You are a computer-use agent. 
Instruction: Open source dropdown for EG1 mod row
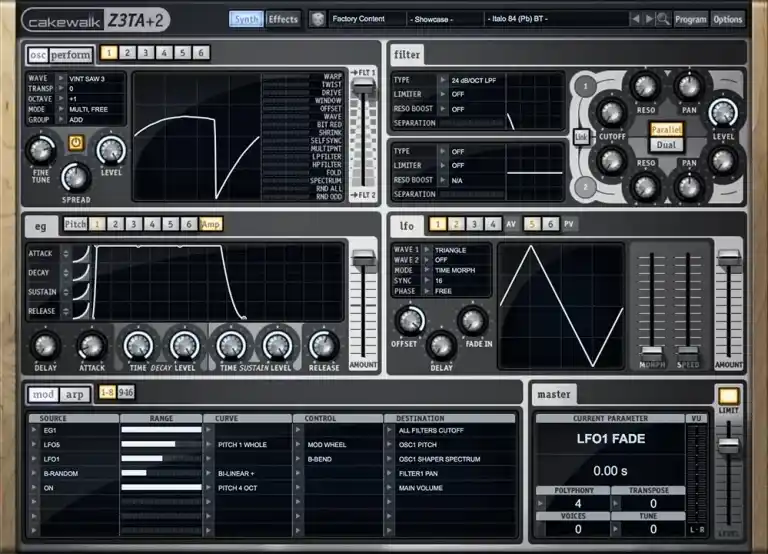click(x=34, y=430)
